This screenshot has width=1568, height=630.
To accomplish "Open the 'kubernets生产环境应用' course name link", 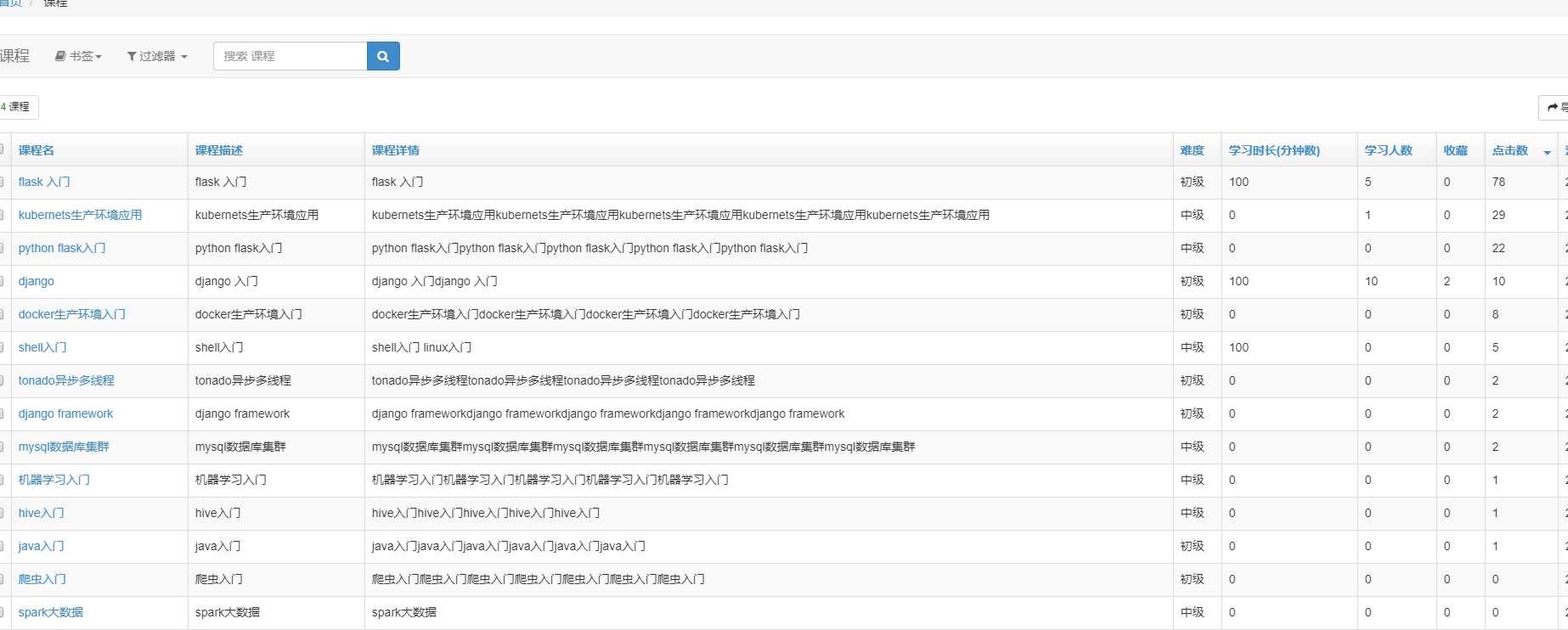I will [x=81, y=215].
